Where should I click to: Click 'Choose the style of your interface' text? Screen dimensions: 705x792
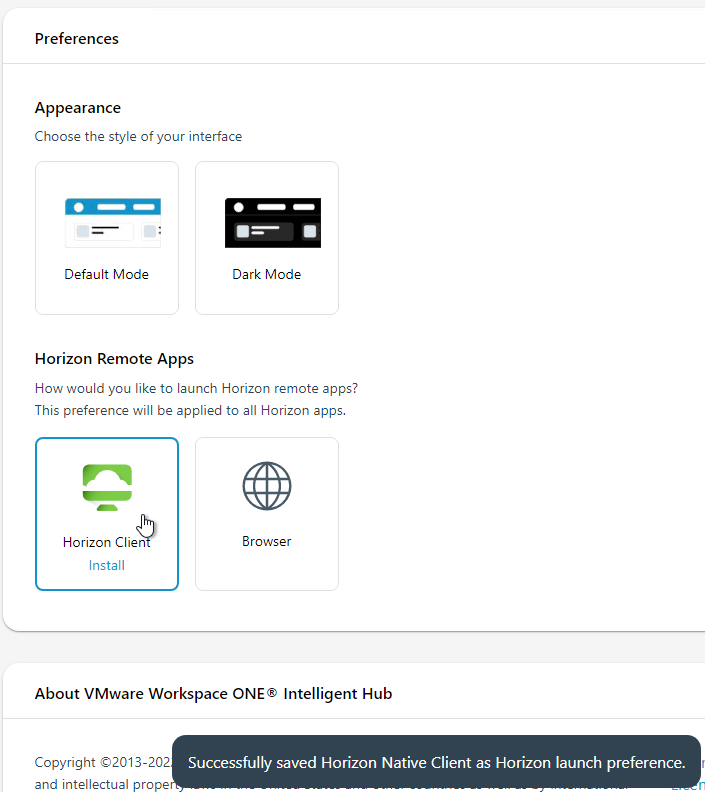click(x=138, y=136)
